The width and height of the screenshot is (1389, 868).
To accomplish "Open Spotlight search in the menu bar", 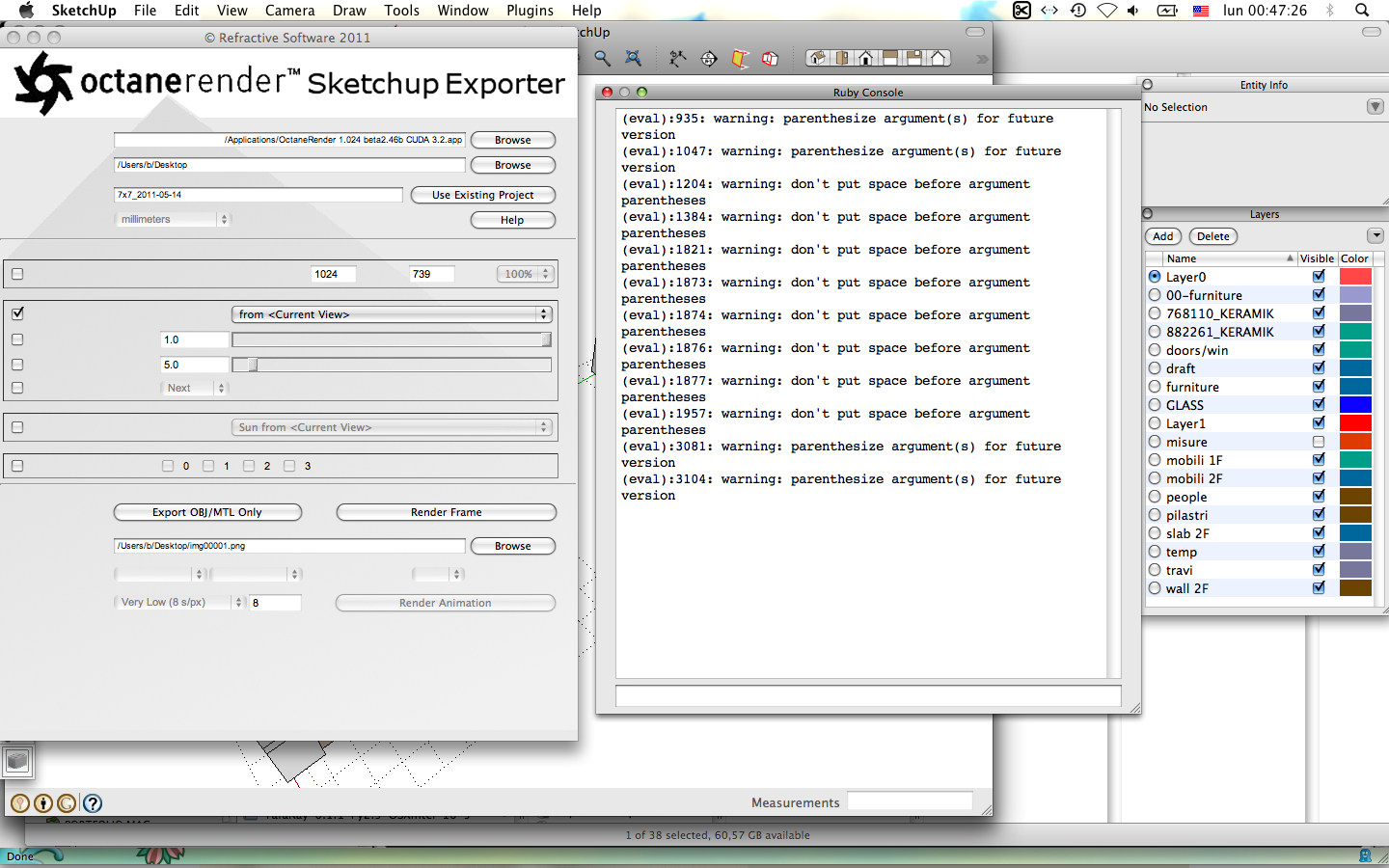I will coord(1362,10).
